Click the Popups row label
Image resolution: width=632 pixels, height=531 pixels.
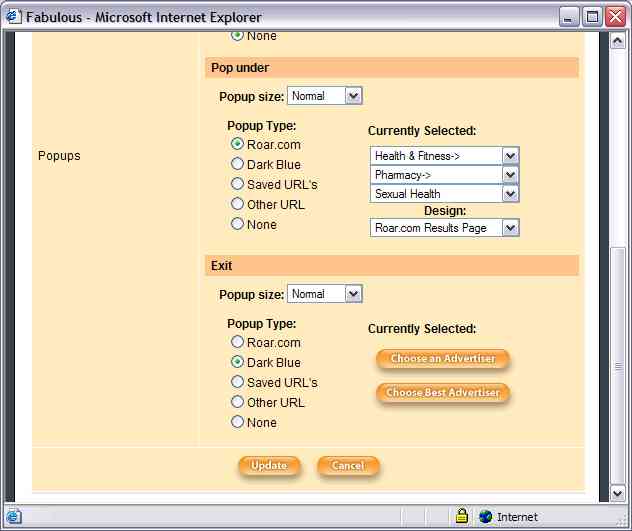[59, 156]
